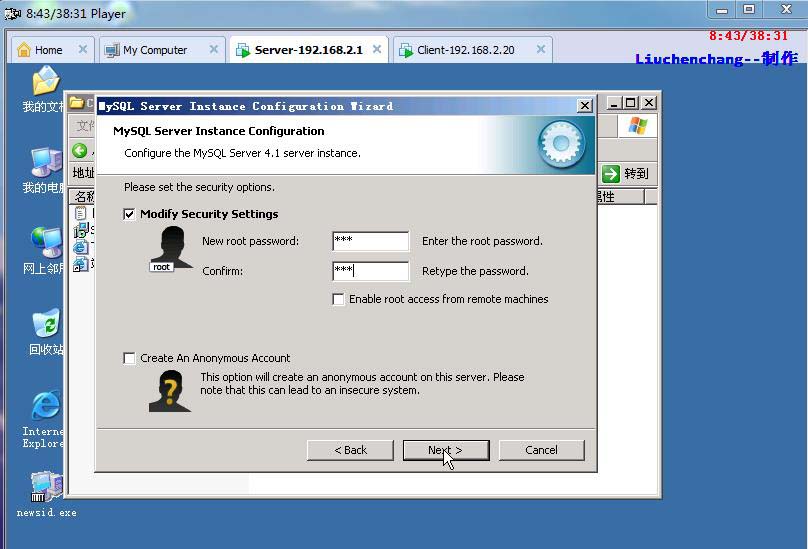Click the 转到 go button in Explorer window

[626, 174]
